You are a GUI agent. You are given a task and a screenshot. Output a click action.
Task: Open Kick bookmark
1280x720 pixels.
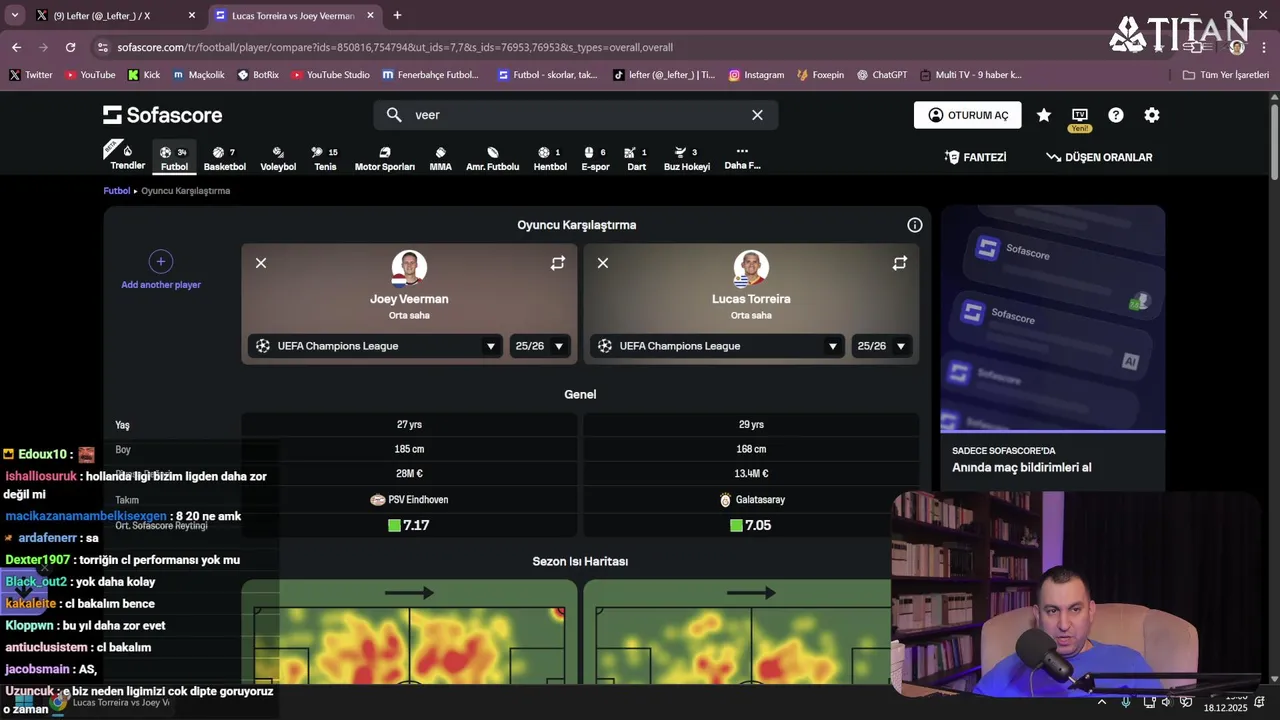click(x=143, y=75)
